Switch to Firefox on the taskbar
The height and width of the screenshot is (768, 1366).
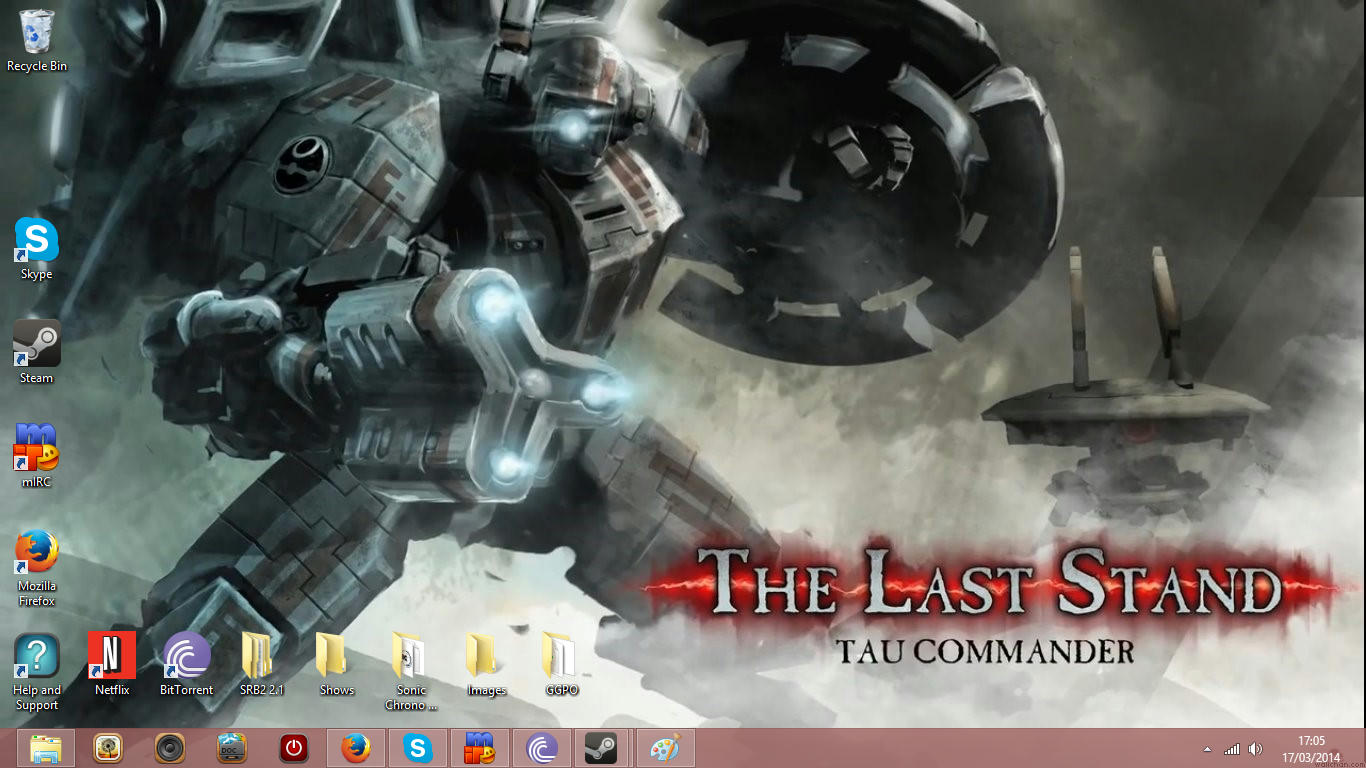tap(356, 749)
